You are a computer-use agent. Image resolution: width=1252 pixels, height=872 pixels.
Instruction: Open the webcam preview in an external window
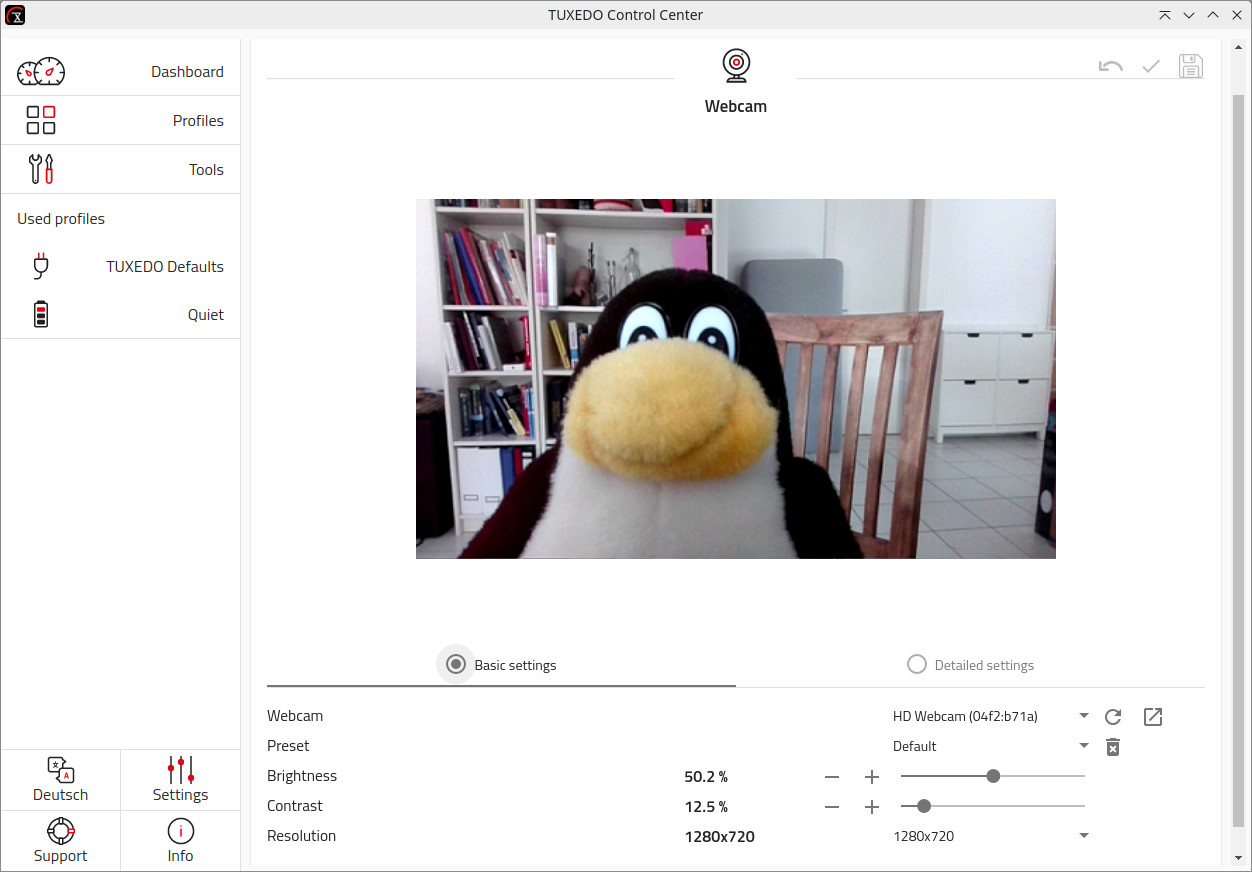1153,717
